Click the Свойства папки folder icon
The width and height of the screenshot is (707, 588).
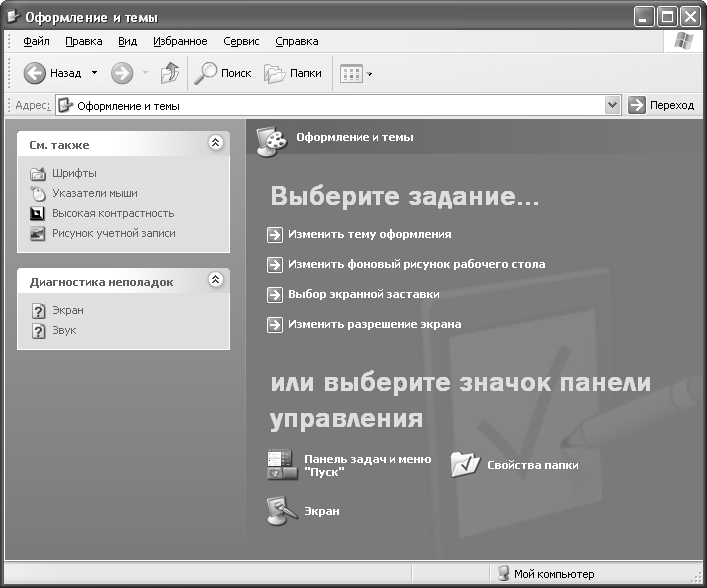(x=465, y=464)
